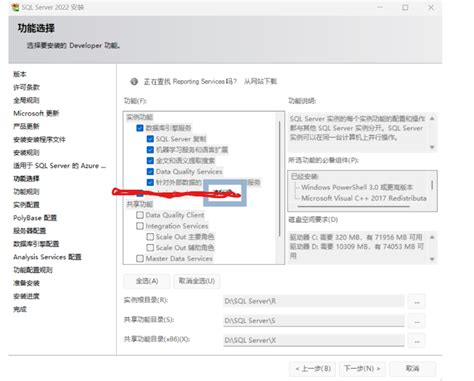Browse for the 实例根目录 folder

pos(417,301)
